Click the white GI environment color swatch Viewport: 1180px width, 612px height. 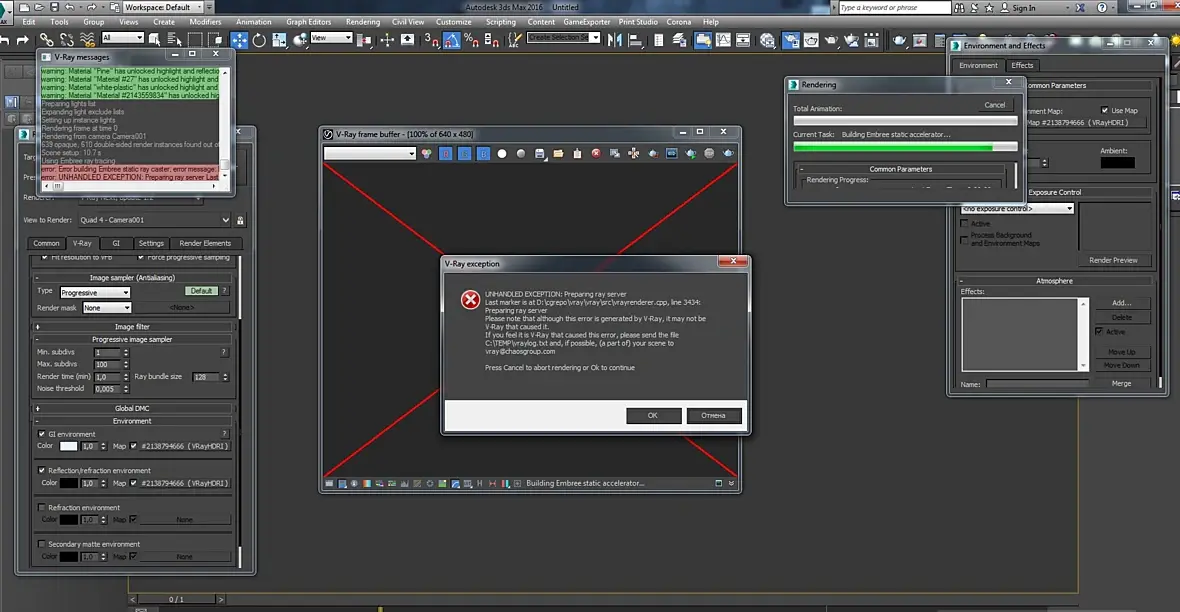(x=69, y=446)
